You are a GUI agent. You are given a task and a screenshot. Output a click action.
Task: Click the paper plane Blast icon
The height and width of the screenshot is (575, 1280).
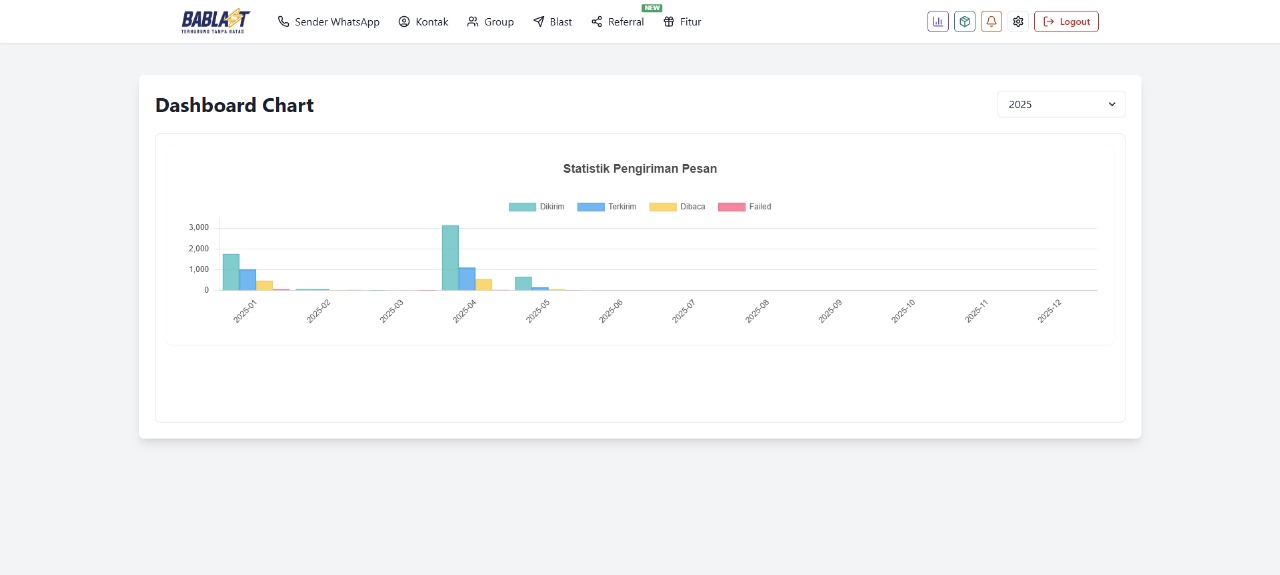click(538, 22)
